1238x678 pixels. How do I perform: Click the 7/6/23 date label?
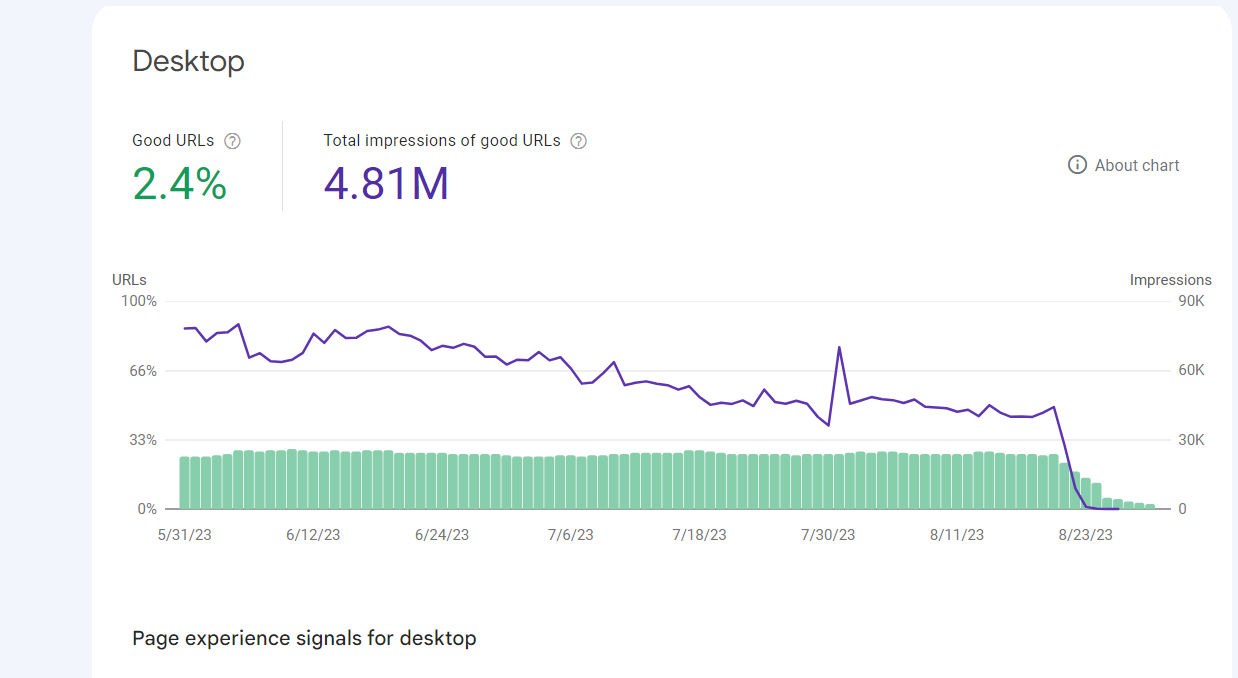pos(571,535)
